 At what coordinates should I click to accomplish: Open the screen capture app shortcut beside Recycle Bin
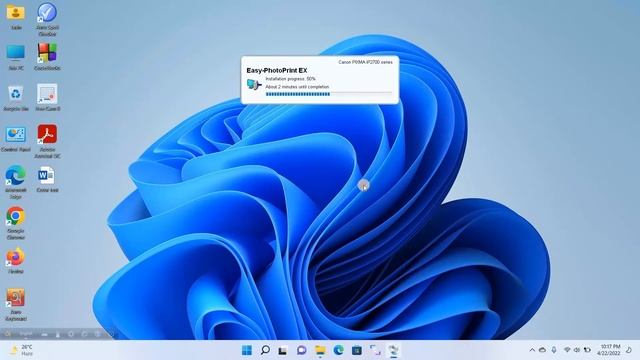click(47, 98)
